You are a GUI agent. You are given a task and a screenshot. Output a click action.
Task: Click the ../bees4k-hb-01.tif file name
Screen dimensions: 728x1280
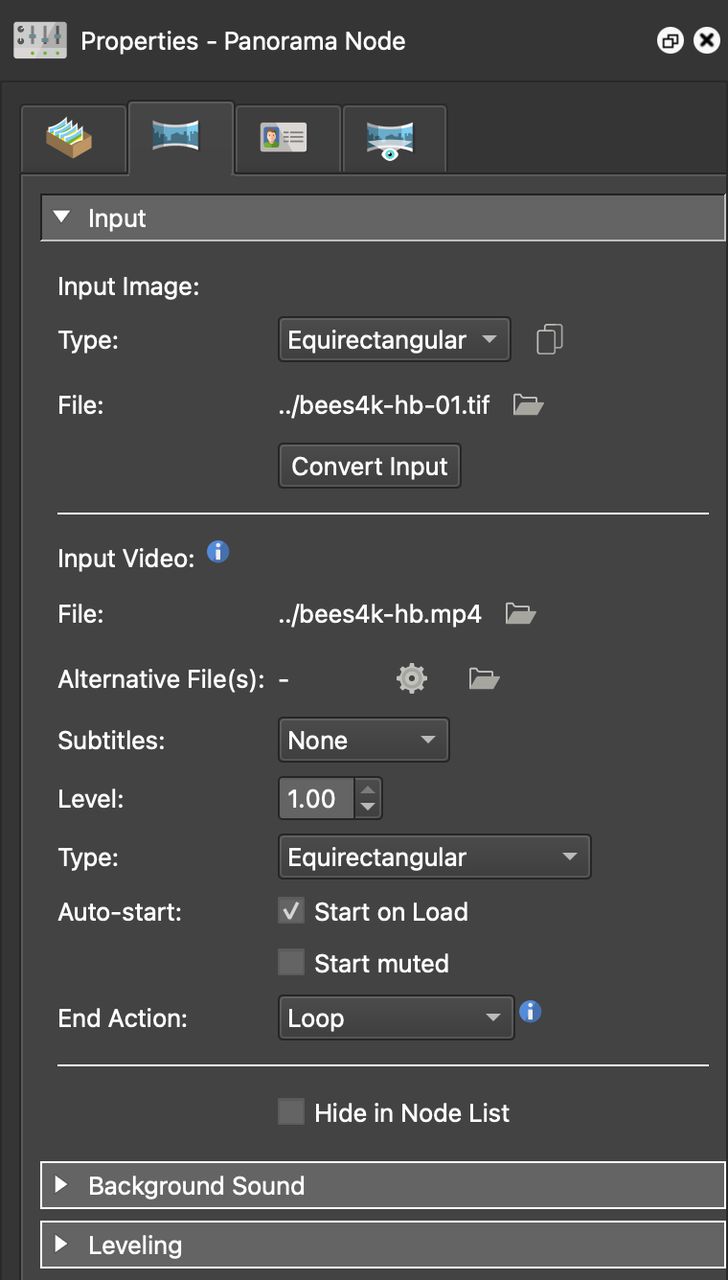tap(384, 406)
